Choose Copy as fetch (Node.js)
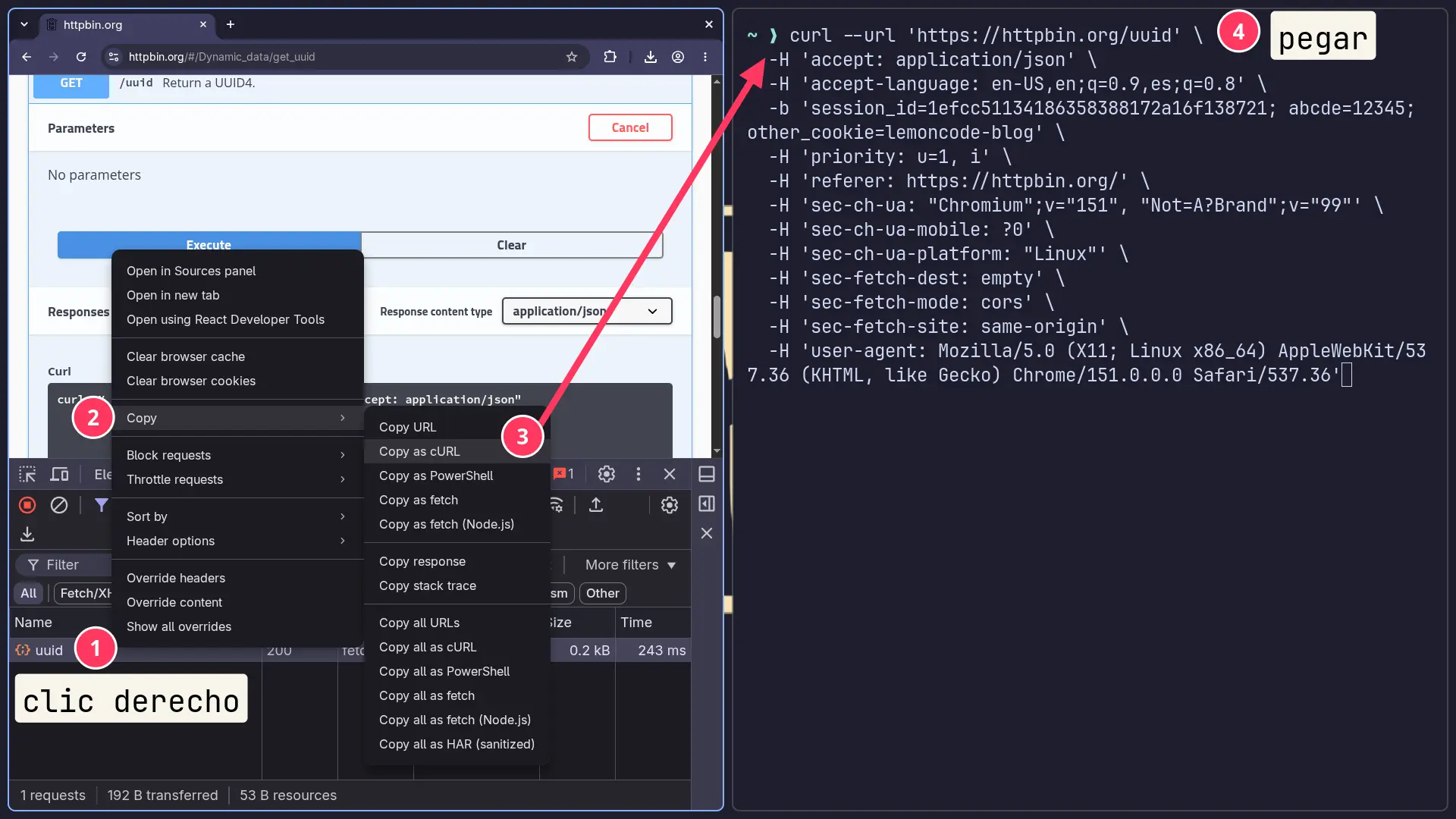Screen dimensions: 1456x819 (x=457, y=524)
